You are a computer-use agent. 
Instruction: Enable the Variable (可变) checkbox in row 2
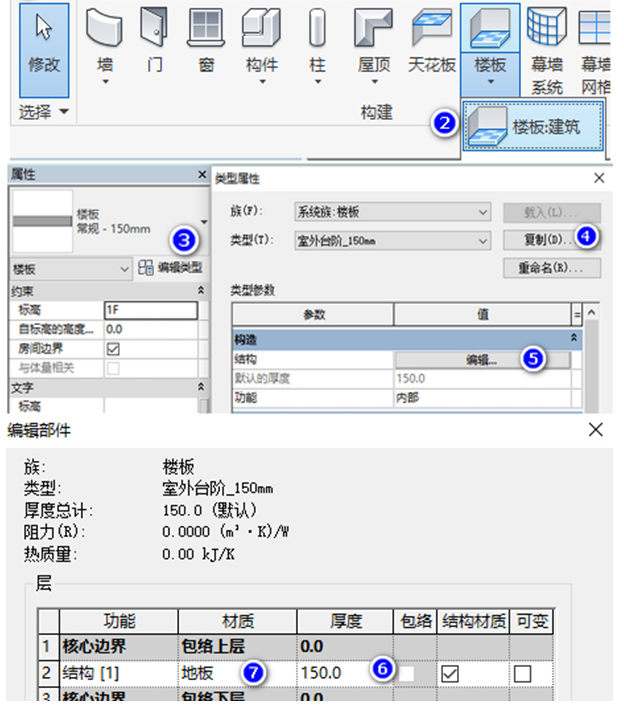pyautogui.click(x=523, y=674)
